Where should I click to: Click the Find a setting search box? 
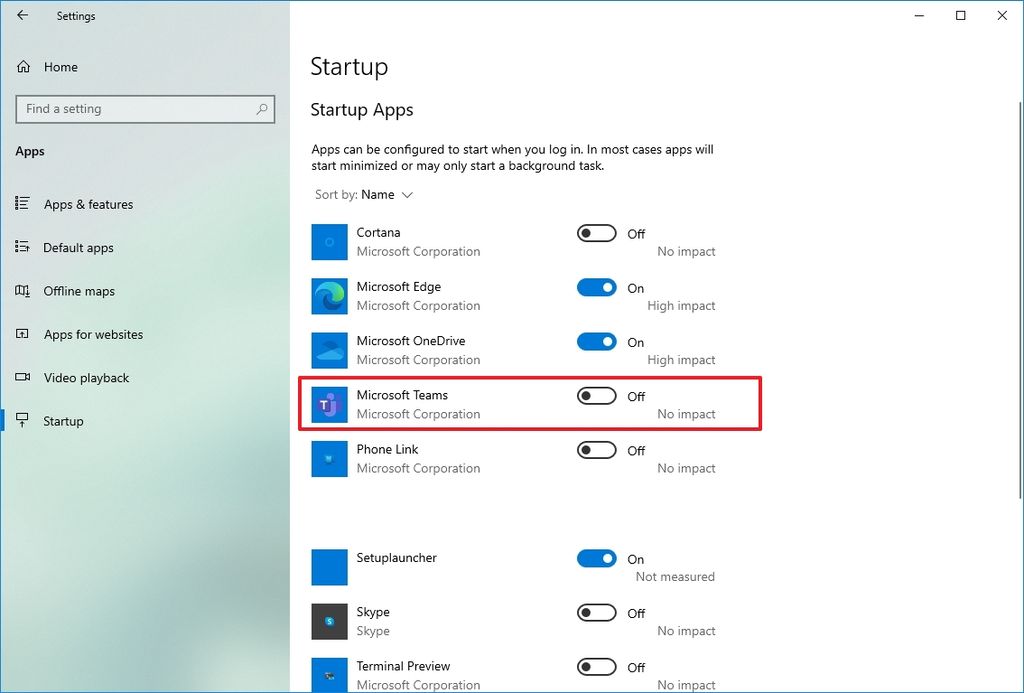pos(145,109)
